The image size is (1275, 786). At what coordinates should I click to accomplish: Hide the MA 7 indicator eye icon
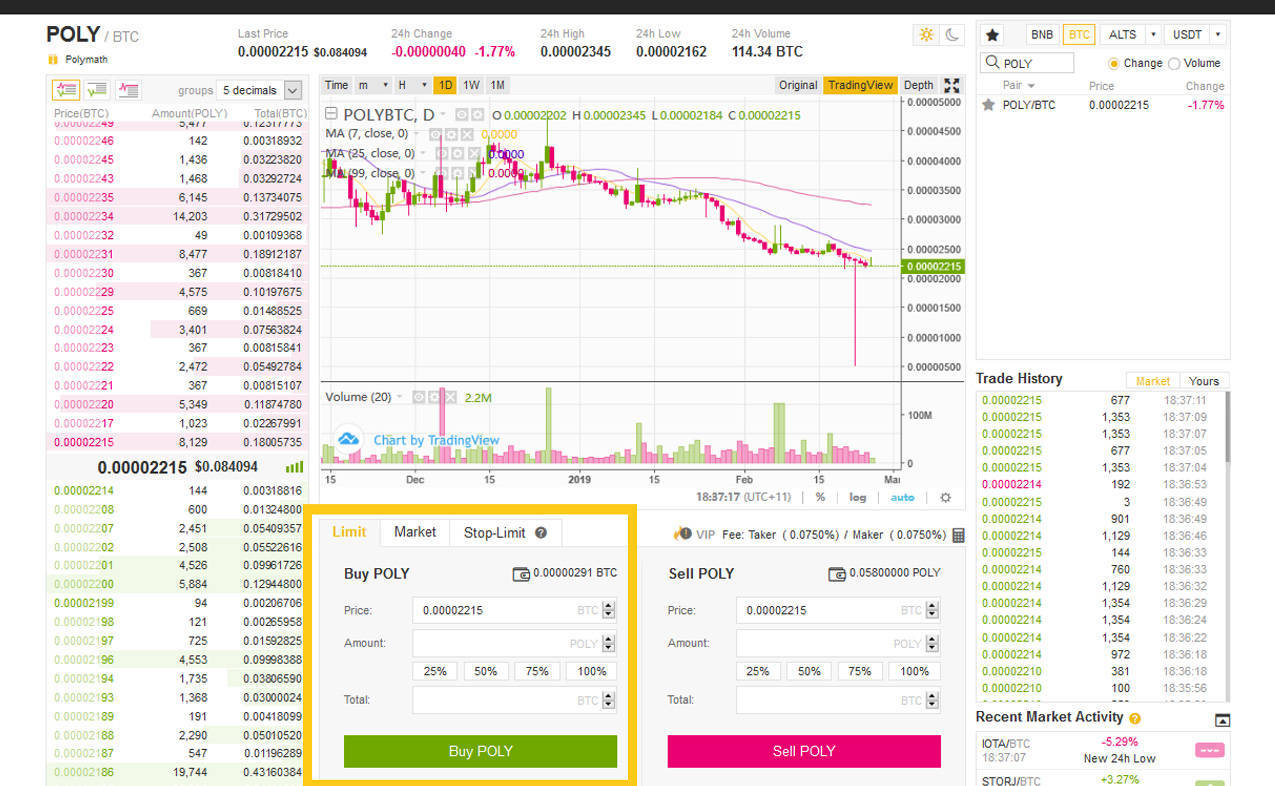pos(436,134)
